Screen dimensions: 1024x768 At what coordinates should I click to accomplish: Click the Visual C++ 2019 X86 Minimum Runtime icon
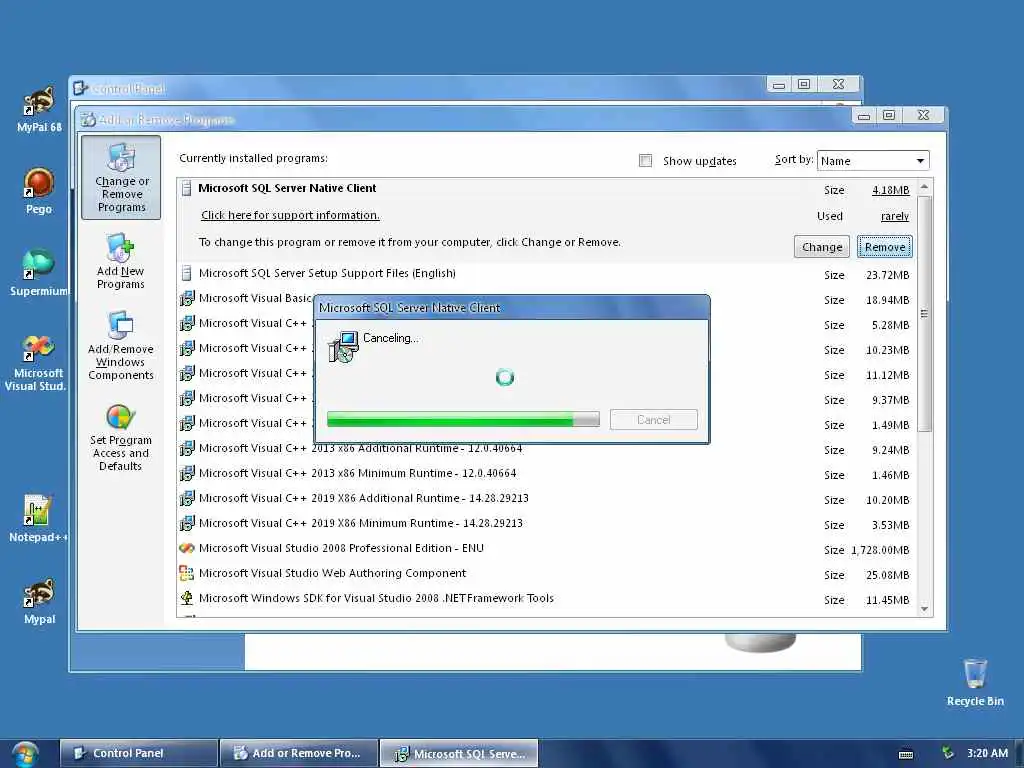(187, 523)
